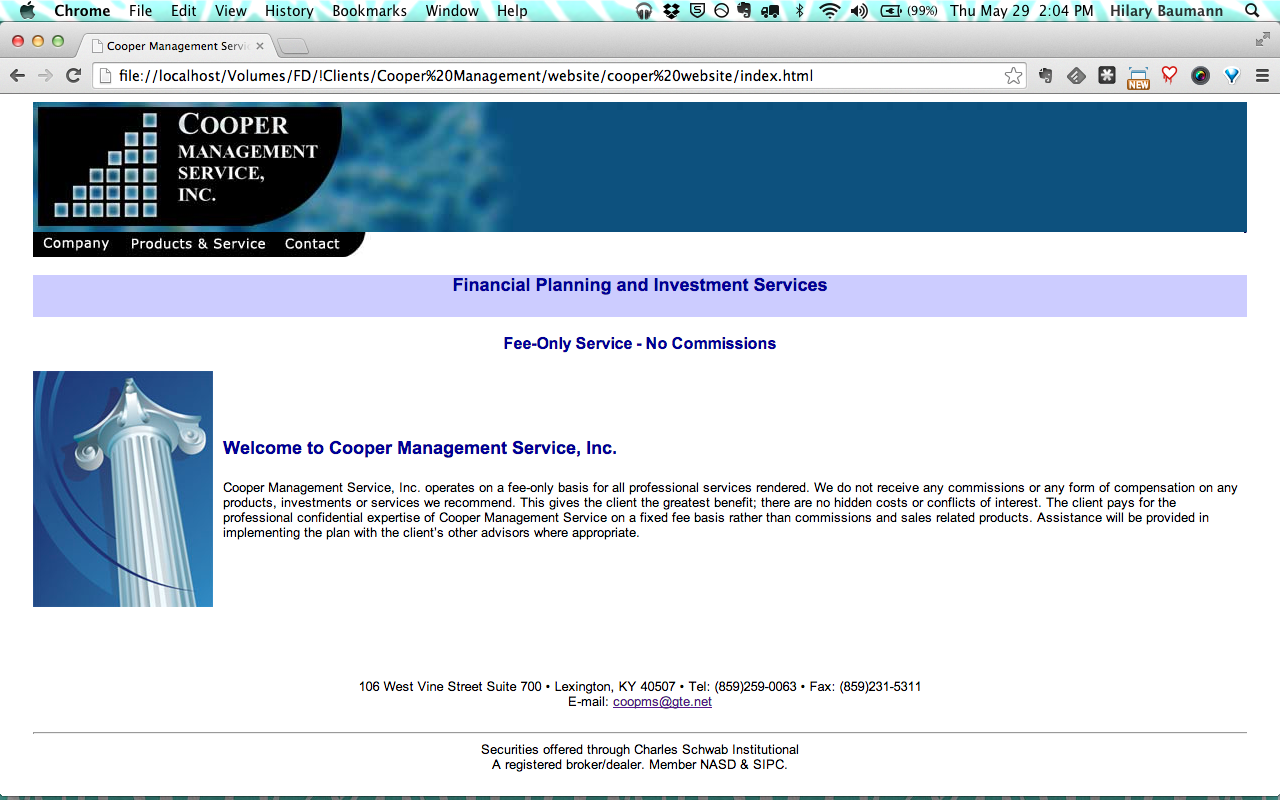Screen dimensions: 1280x800
Task: Open the Apple menu
Action: point(27,11)
